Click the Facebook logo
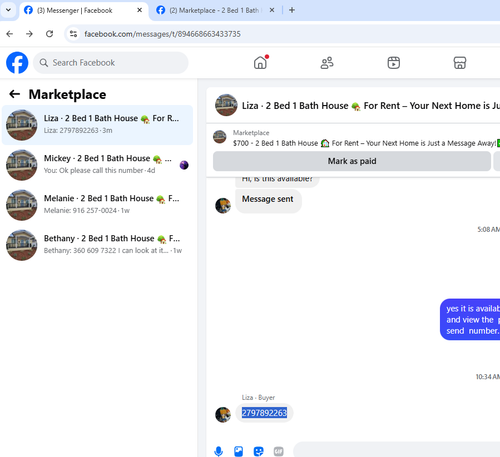Viewport: 500px width, 457px height. tap(17, 63)
